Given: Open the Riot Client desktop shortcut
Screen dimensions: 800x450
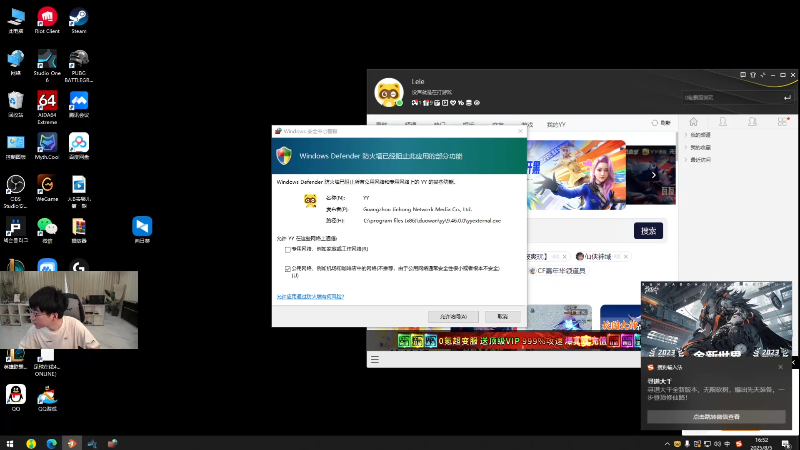Looking at the screenshot, I should click(47, 20).
